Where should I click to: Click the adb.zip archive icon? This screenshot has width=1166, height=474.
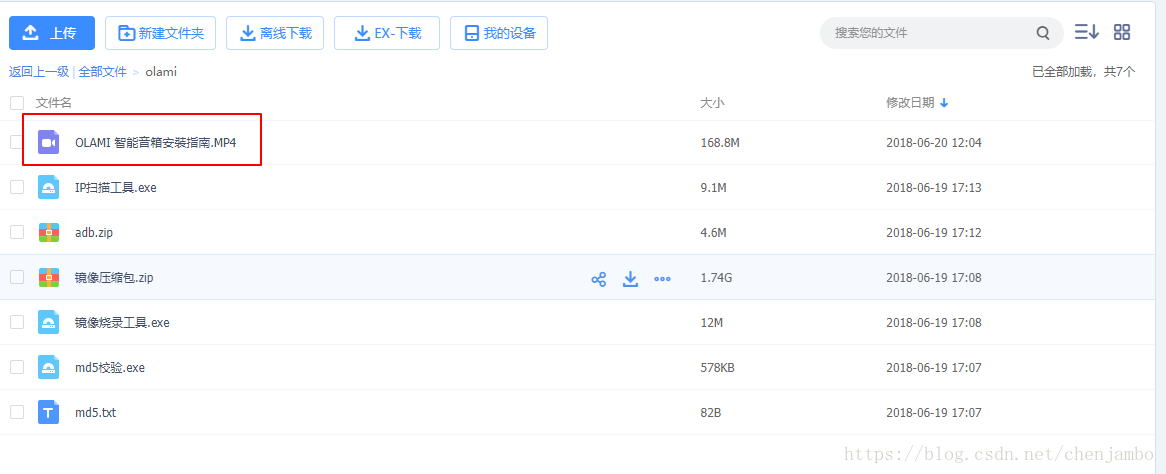pos(48,232)
